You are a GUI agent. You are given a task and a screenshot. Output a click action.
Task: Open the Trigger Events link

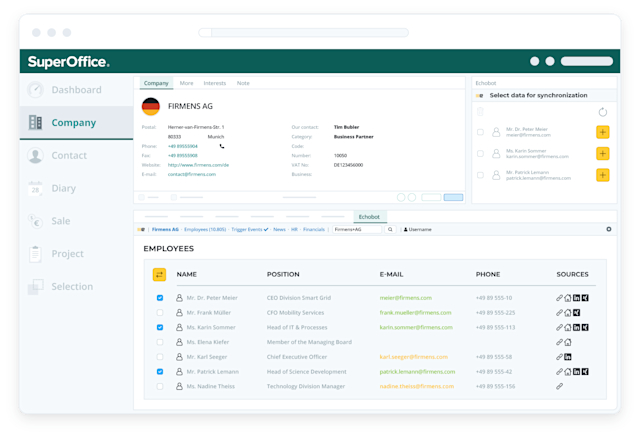[249, 229]
